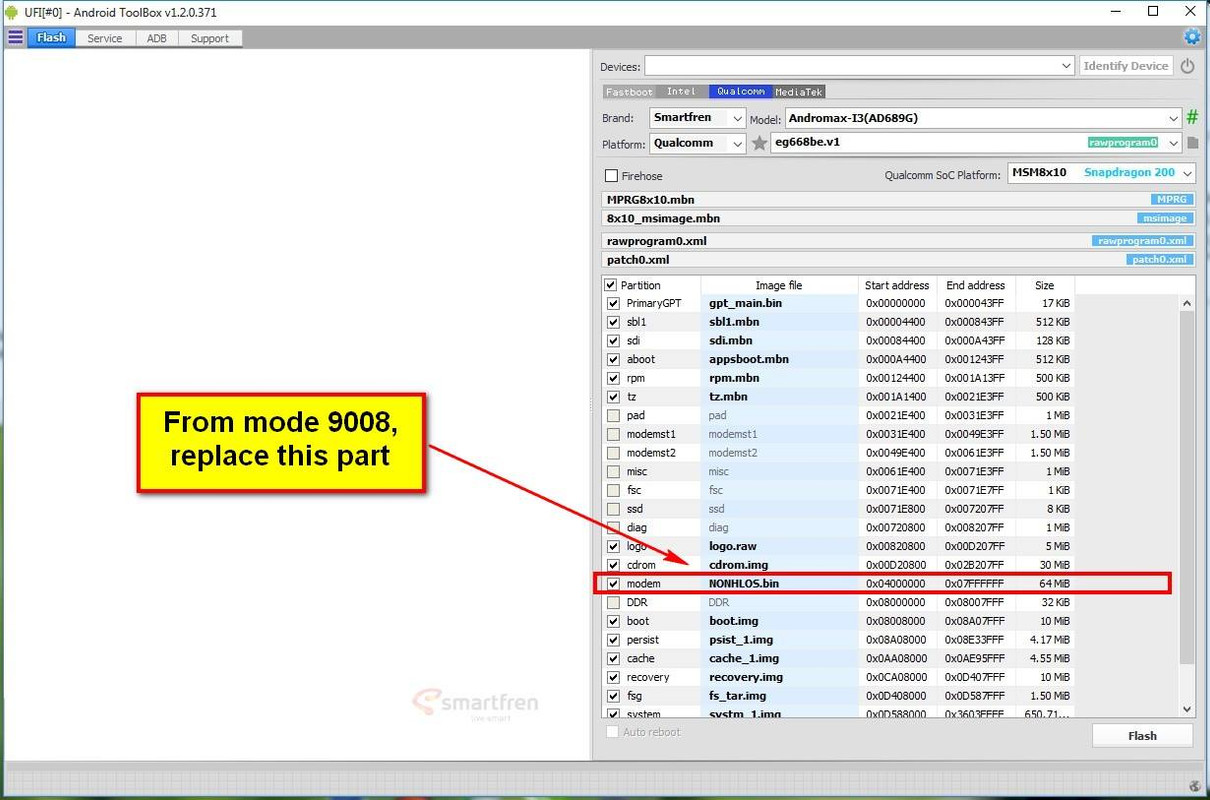
Task: Click the patch0.xml tag button
Action: click(1160, 260)
